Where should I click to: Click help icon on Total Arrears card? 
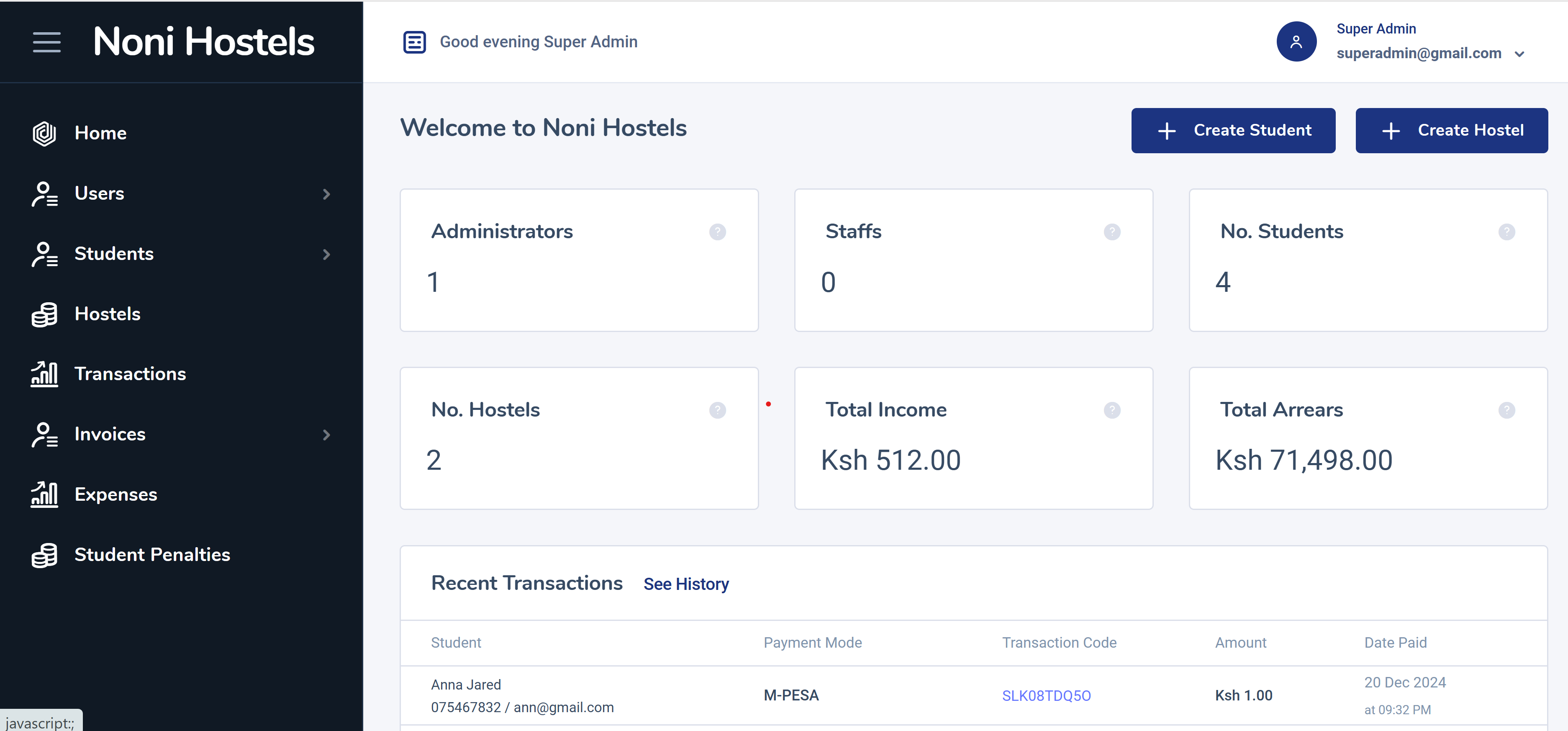tap(1506, 410)
